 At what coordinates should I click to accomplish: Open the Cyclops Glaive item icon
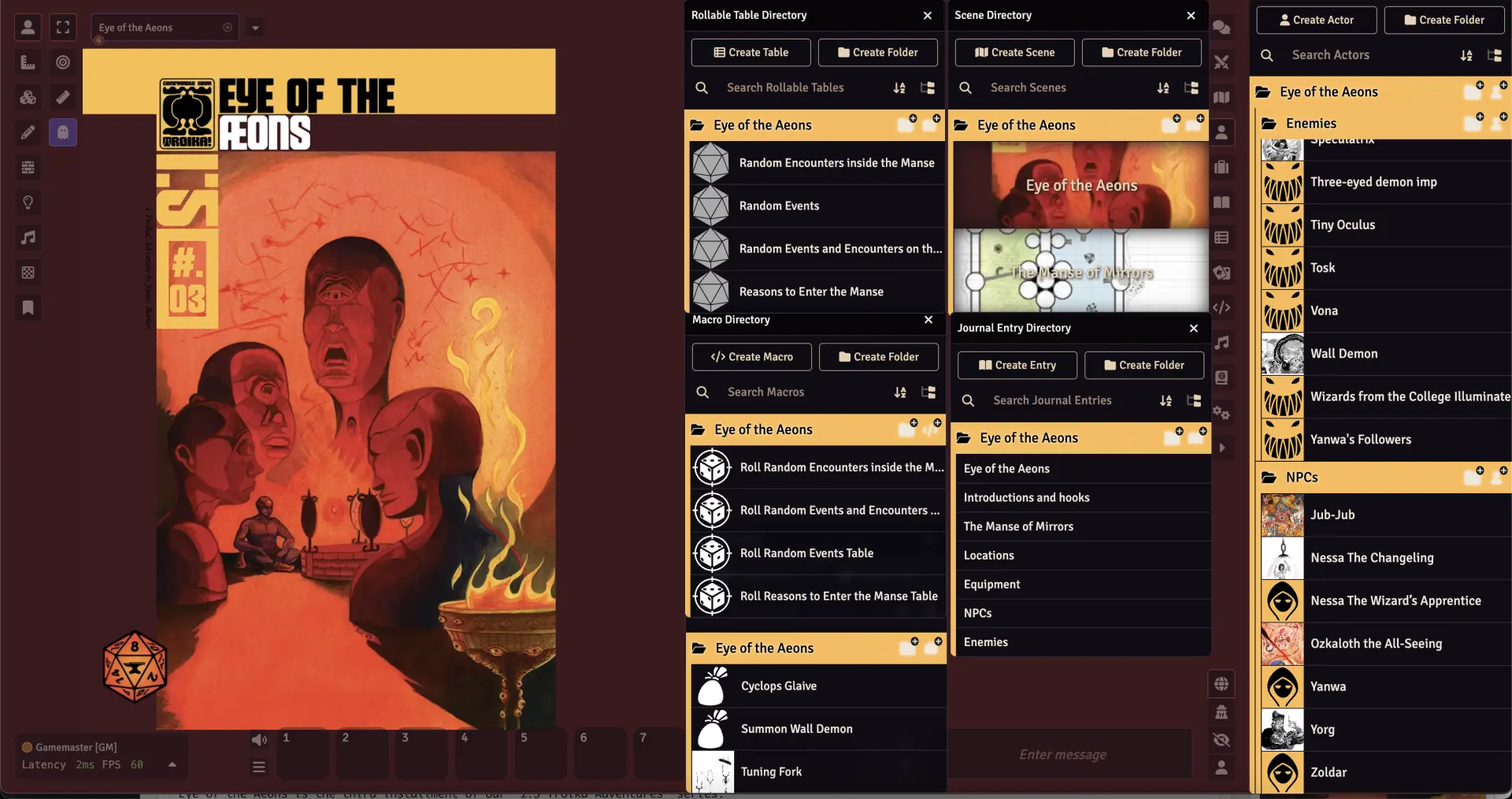(x=712, y=686)
